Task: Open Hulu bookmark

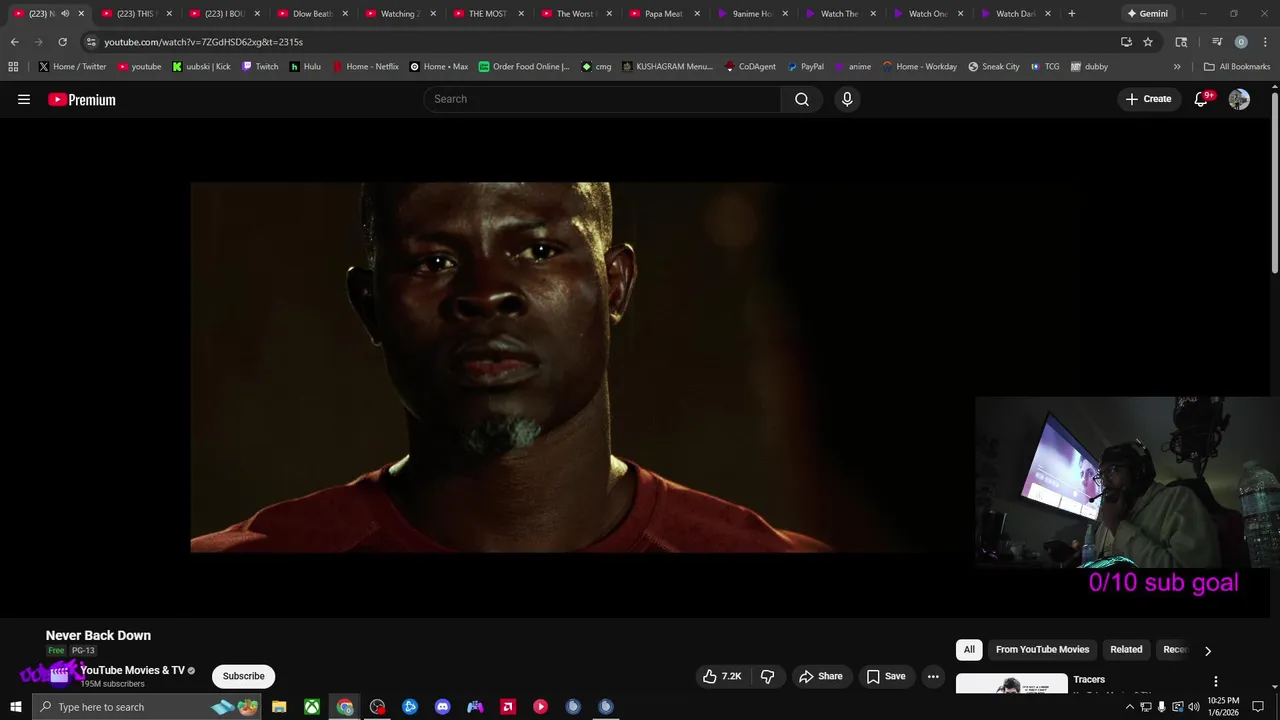Action: point(305,67)
